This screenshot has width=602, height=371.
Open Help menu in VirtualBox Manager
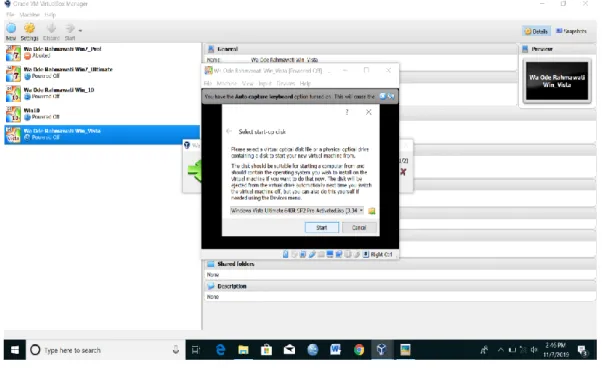[x=50, y=15]
